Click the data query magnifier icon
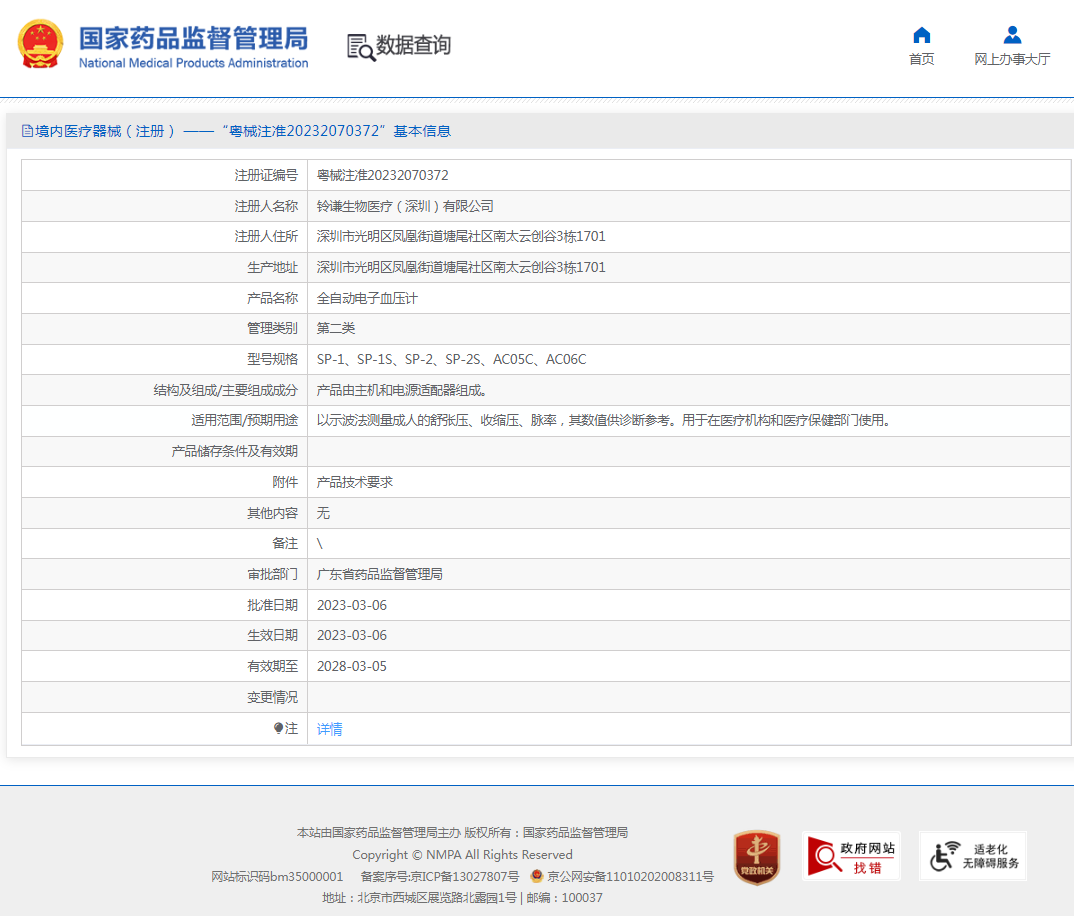Screen dimensions: 1074x916 [x=360, y=47]
